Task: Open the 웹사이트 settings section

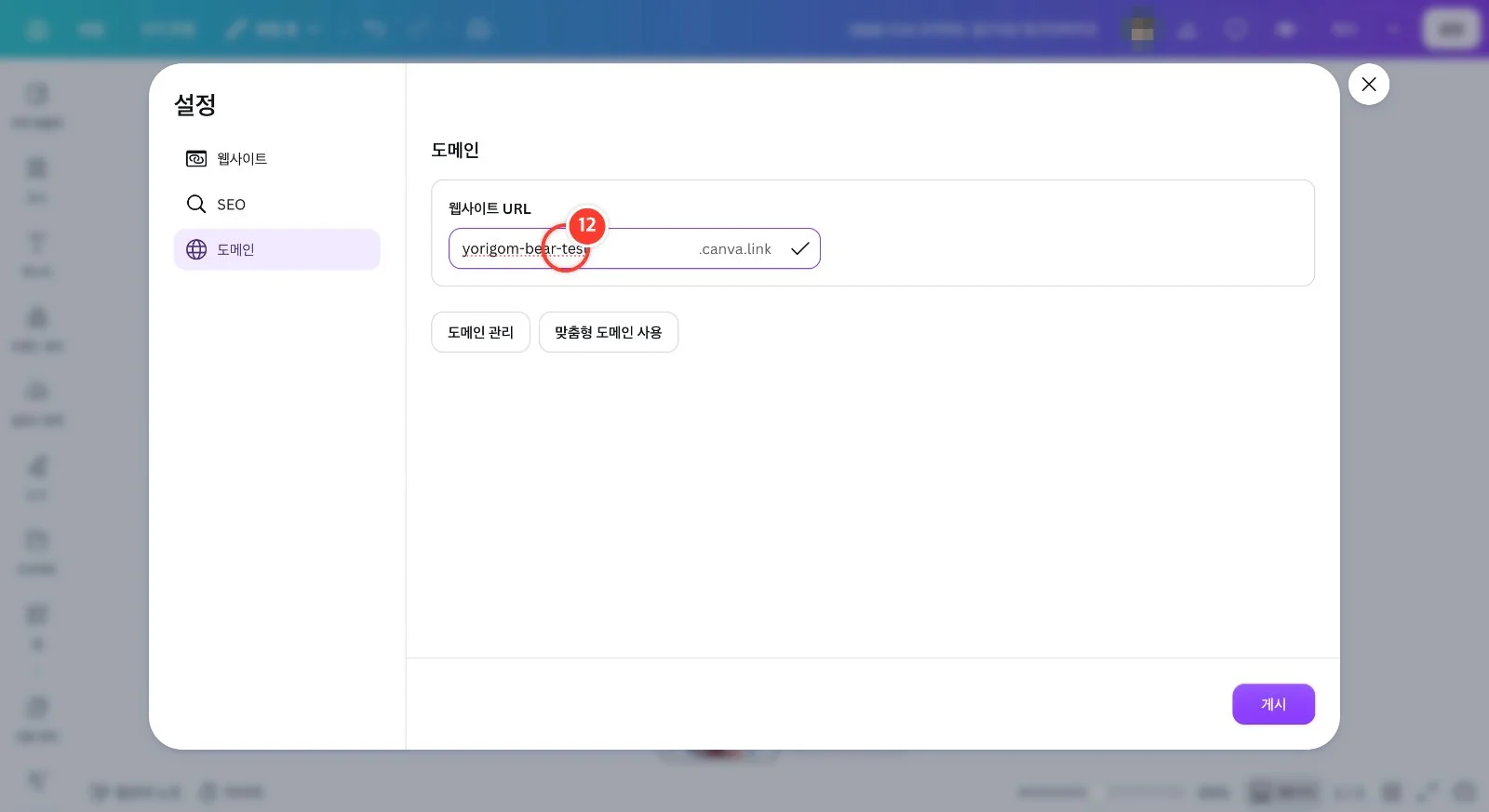Action: click(x=276, y=159)
